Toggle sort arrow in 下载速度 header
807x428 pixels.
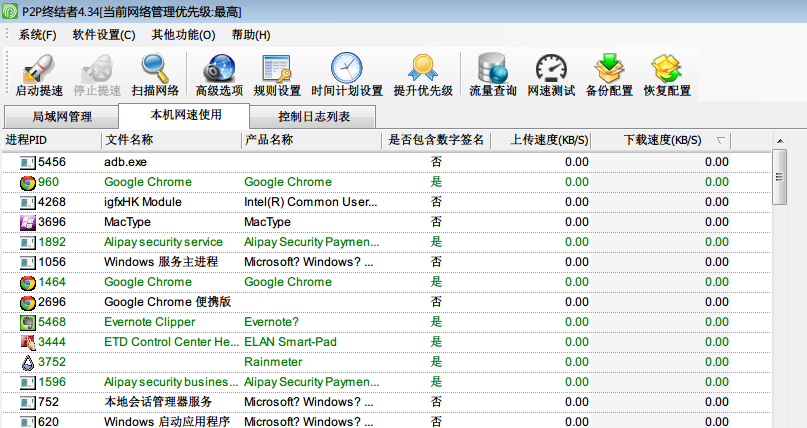click(x=721, y=140)
